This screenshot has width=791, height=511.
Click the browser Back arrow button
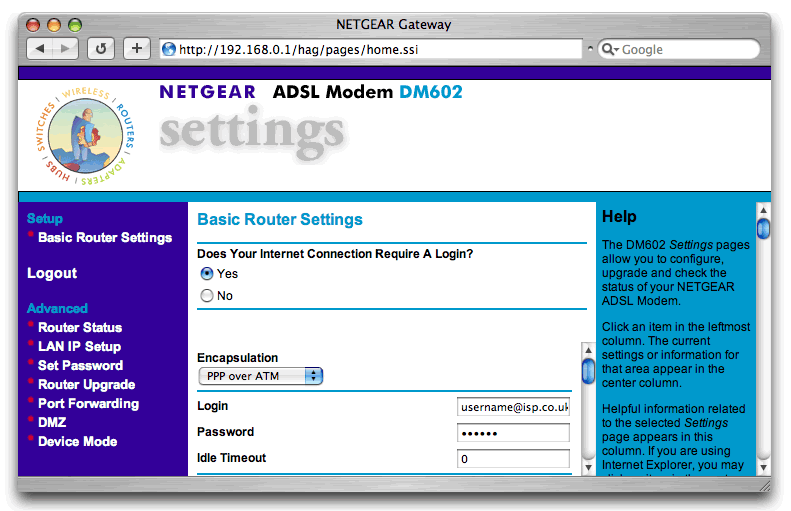39,49
